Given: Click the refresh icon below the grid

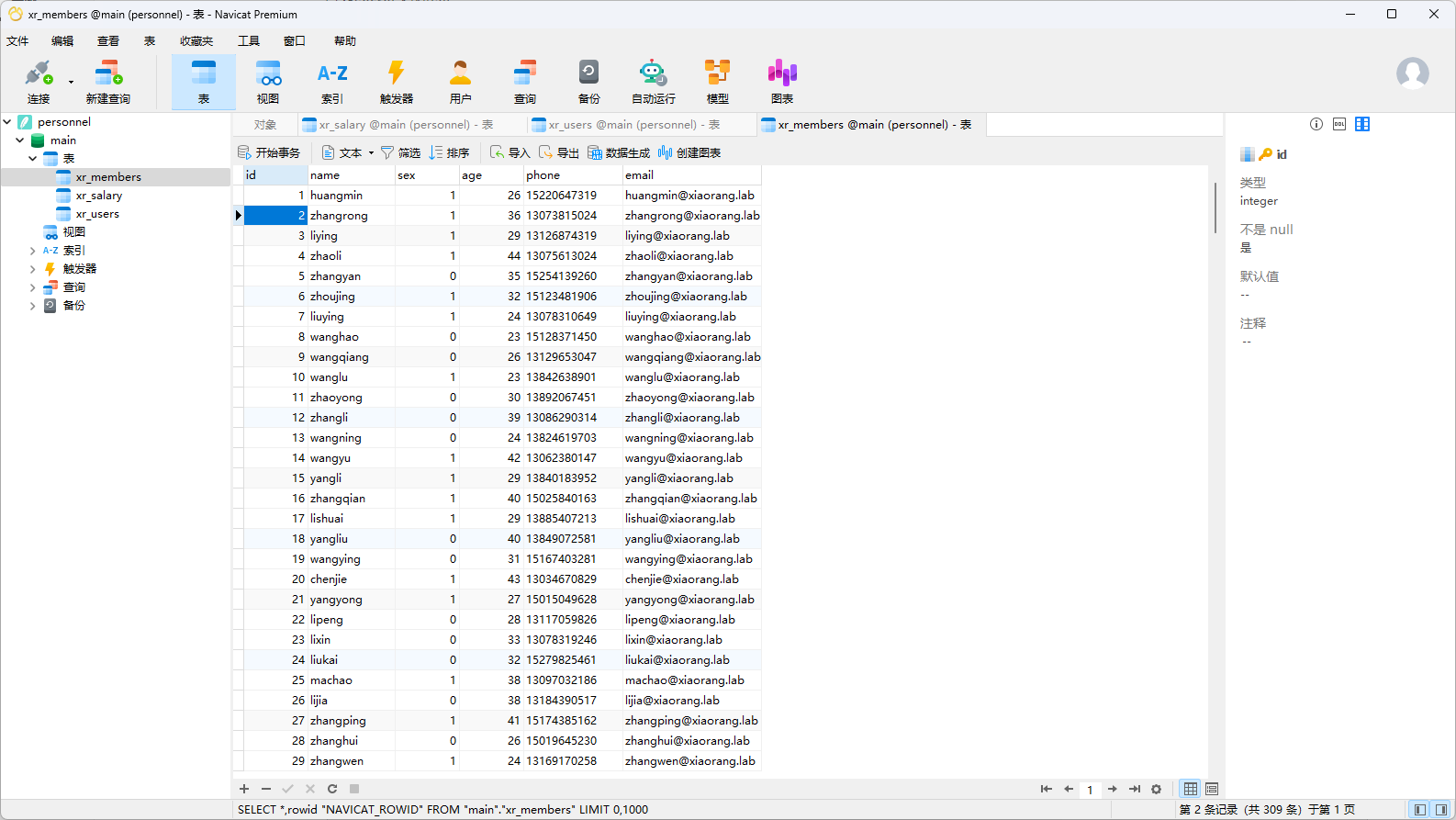Looking at the screenshot, I should coord(332,789).
